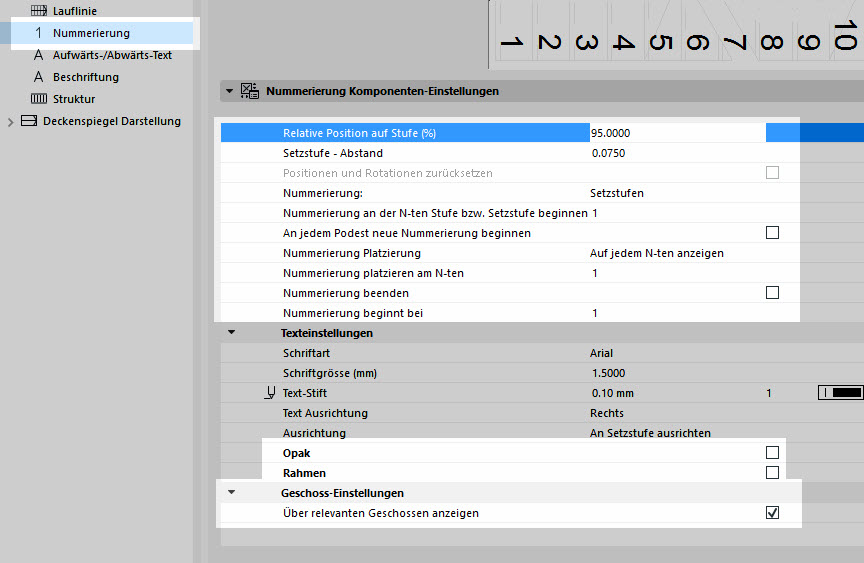Collapse Nummerierung Komponenten-Einstellungen panel
Screen dimensions: 864x563
[x=229, y=91]
